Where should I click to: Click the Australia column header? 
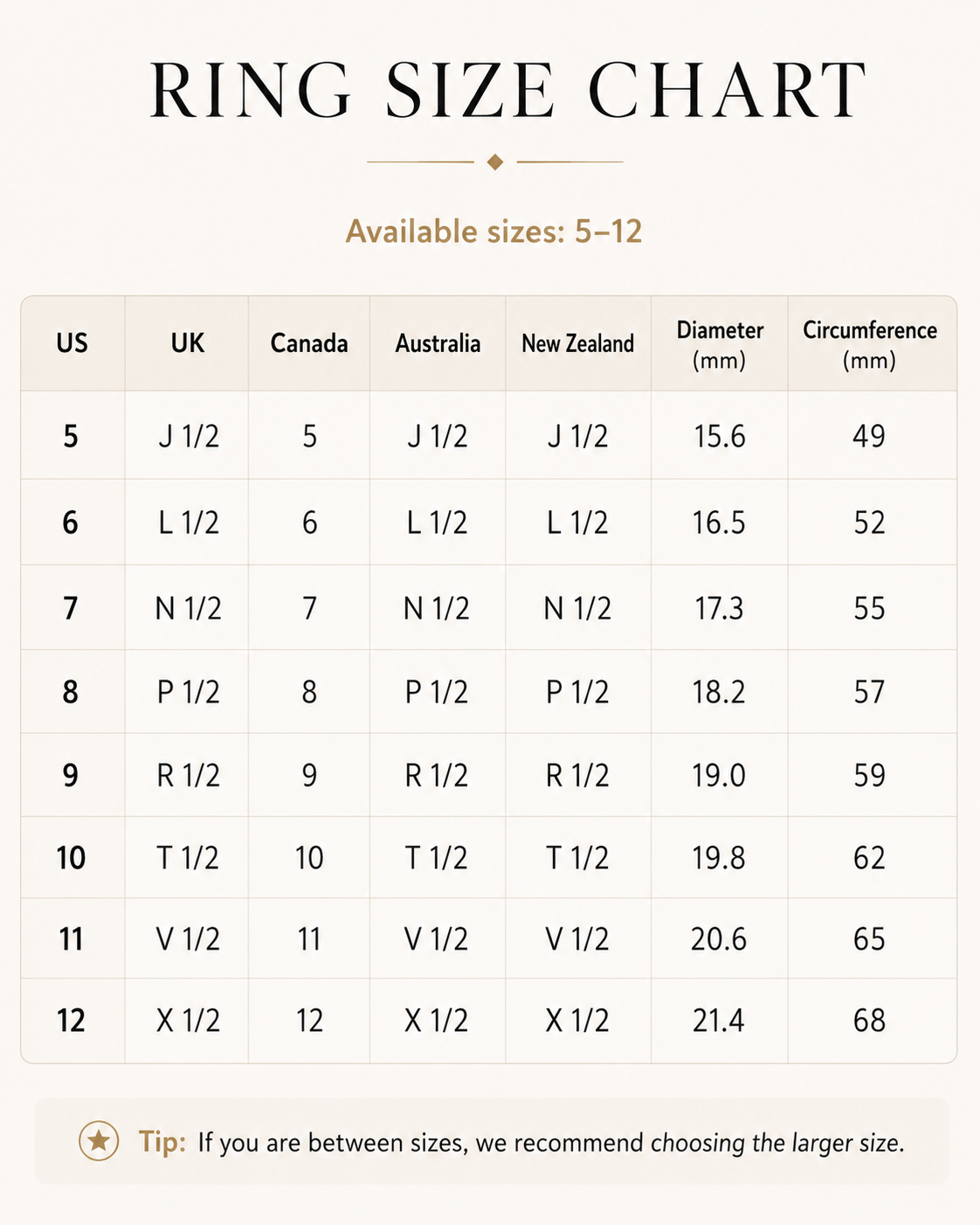438,343
